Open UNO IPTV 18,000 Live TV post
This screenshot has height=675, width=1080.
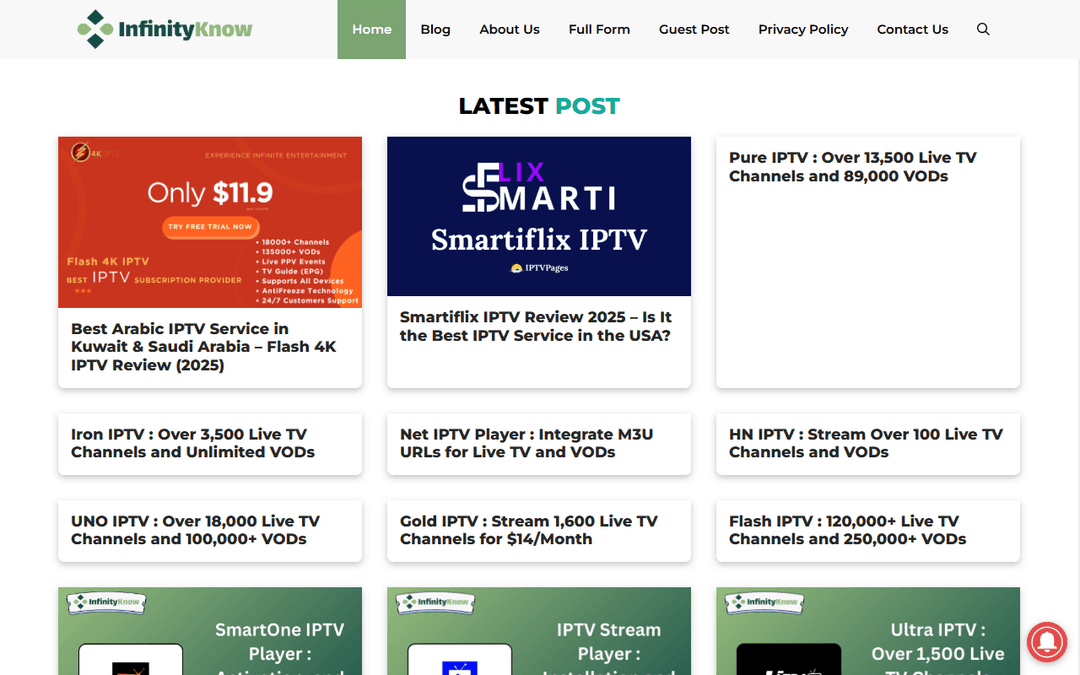click(x=195, y=530)
